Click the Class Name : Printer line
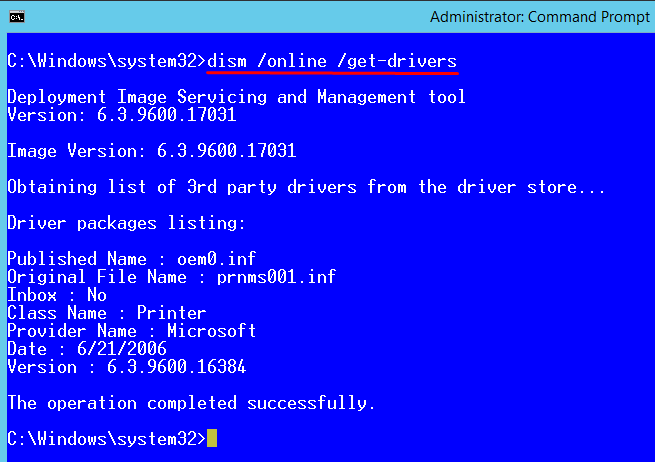This screenshot has width=655, height=462. pos(107,313)
